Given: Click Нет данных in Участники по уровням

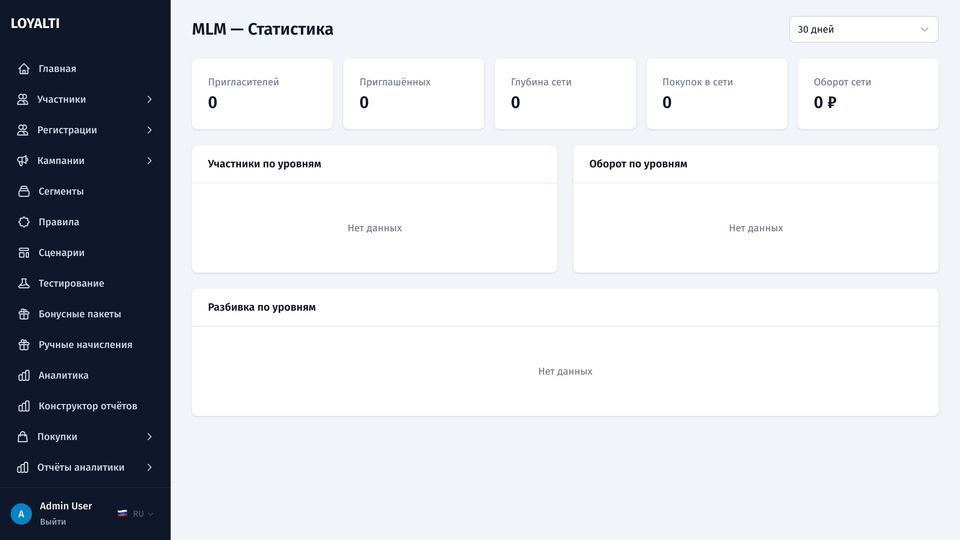Looking at the screenshot, I should click(x=375, y=228).
